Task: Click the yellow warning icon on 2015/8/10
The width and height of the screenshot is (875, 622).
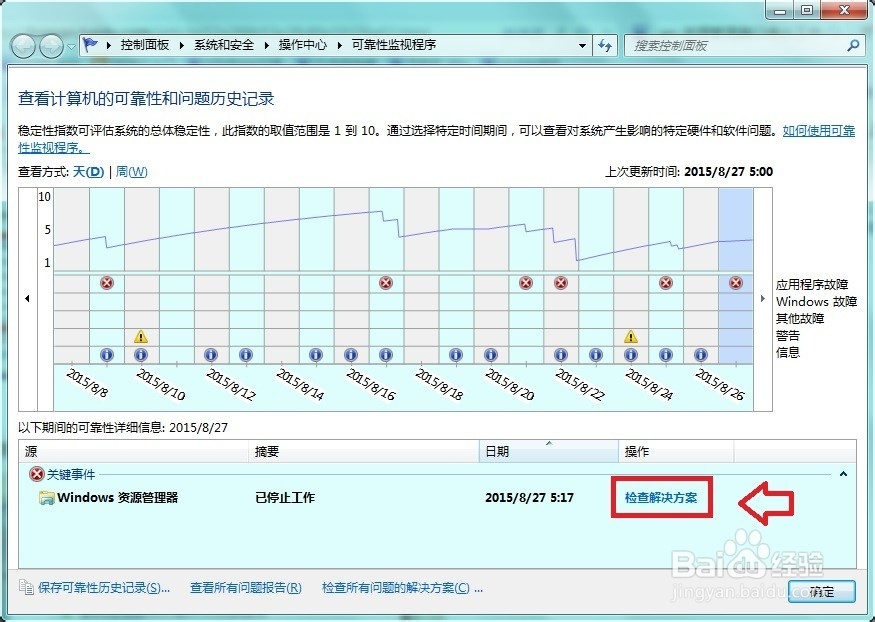Action: [x=141, y=336]
